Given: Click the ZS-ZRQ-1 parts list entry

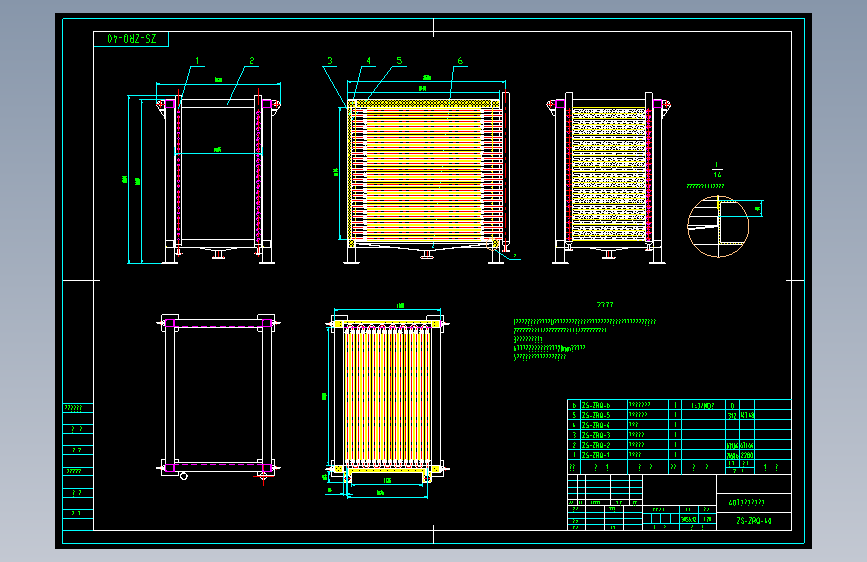Looking at the screenshot, I should click(x=596, y=455).
